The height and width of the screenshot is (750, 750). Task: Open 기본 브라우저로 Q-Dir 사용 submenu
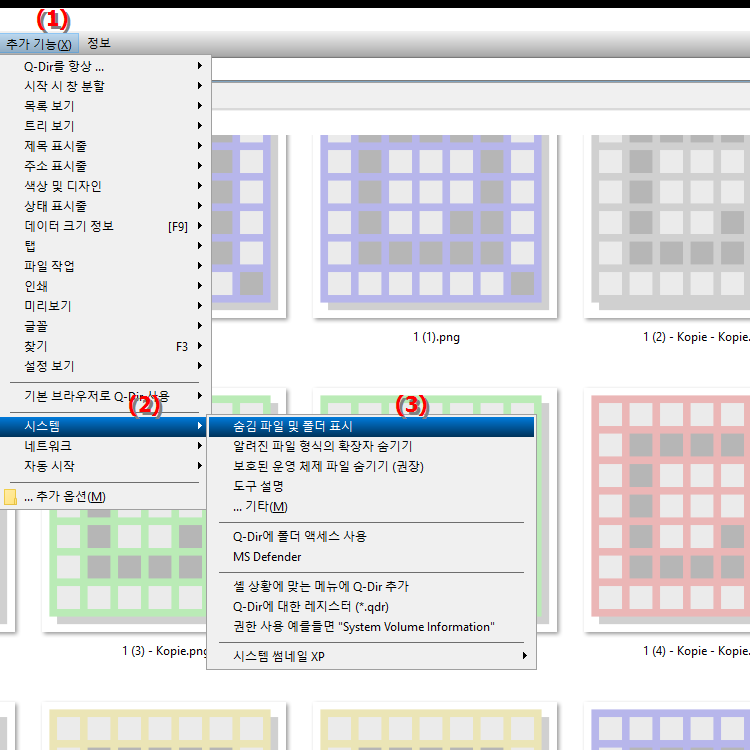[104, 396]
